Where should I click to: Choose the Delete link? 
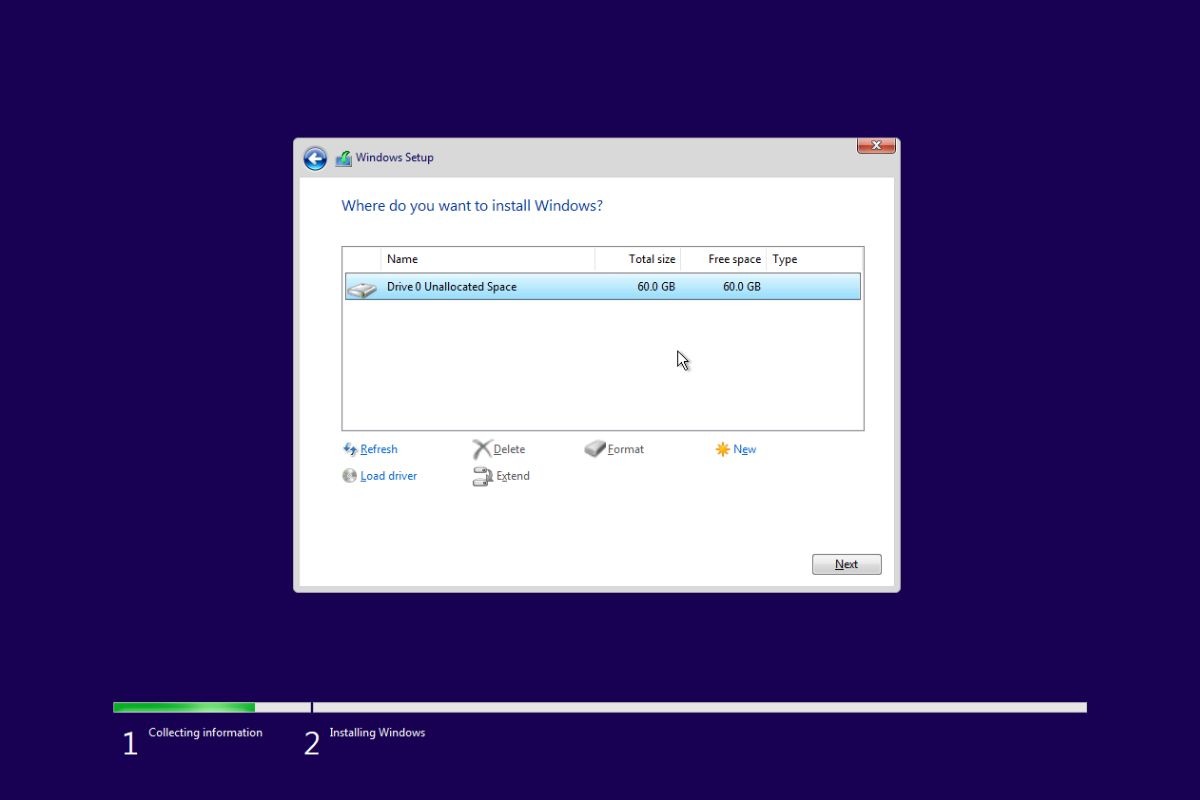click(x=509, y=449)
